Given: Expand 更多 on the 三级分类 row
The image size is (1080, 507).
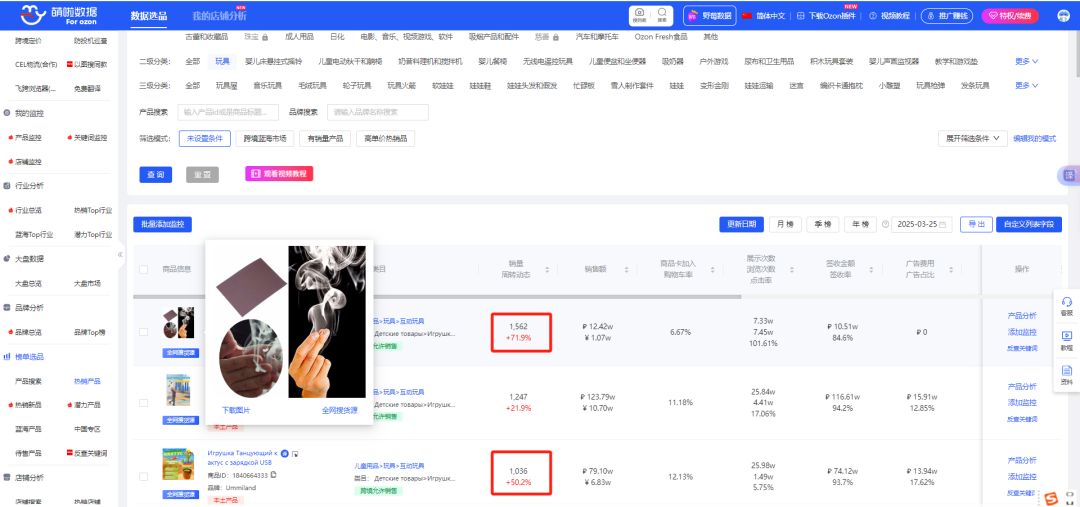Looking at the screenshot, I should 1026,85.
